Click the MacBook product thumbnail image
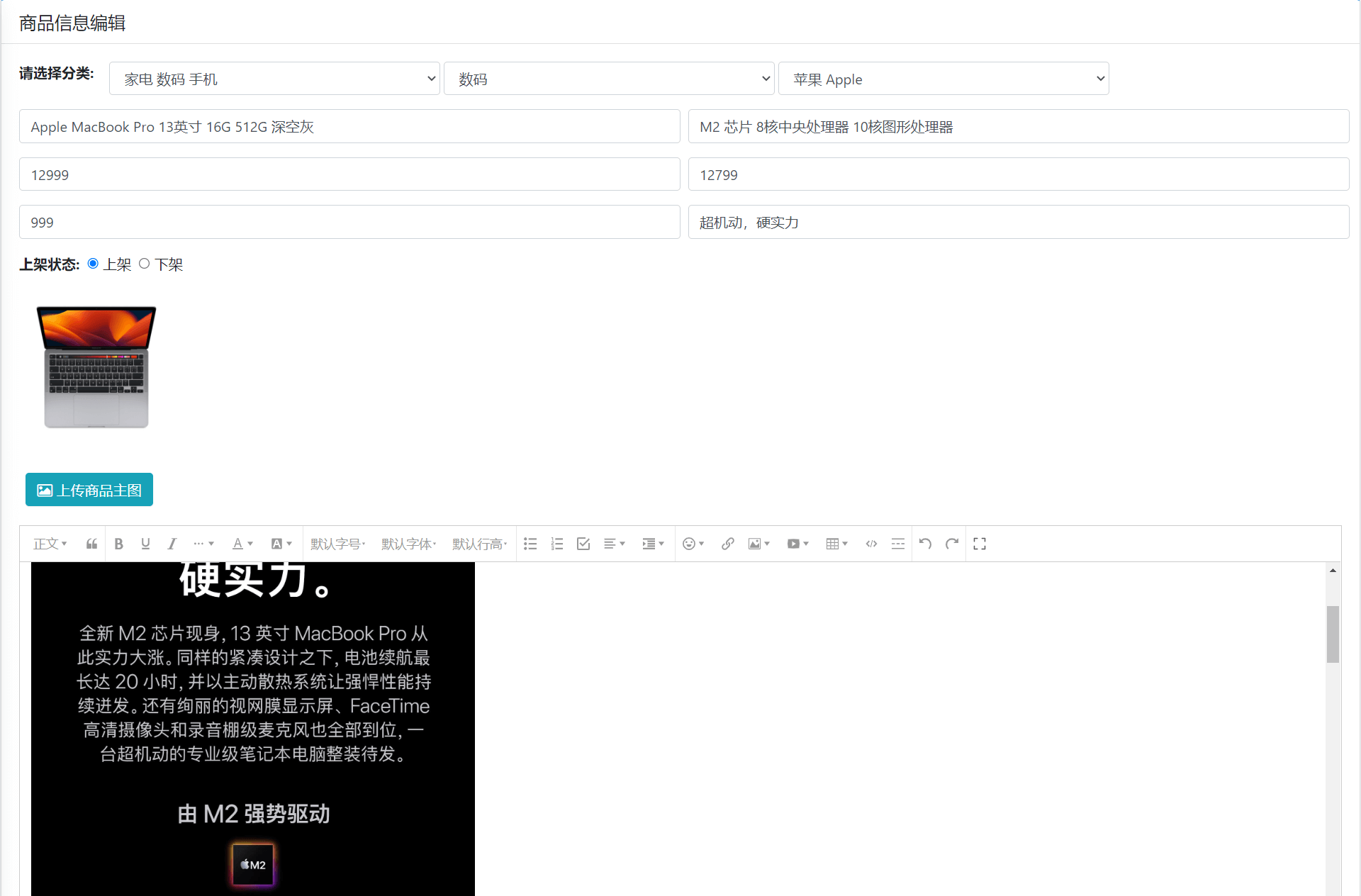The height and width of the screenshot is (896, 1361). pos(96,366)
